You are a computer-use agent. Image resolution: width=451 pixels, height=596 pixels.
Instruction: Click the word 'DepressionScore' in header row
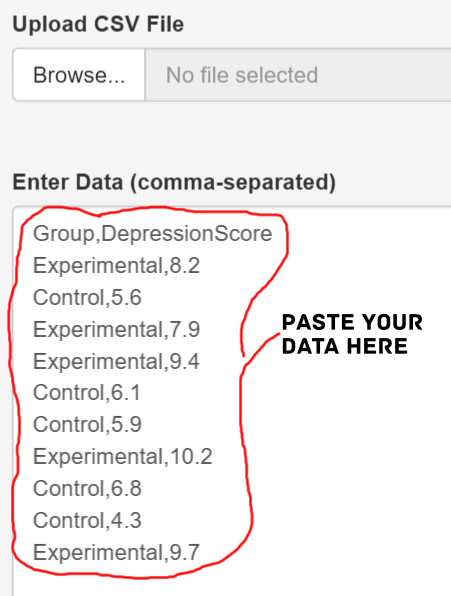tap(187, 234)
